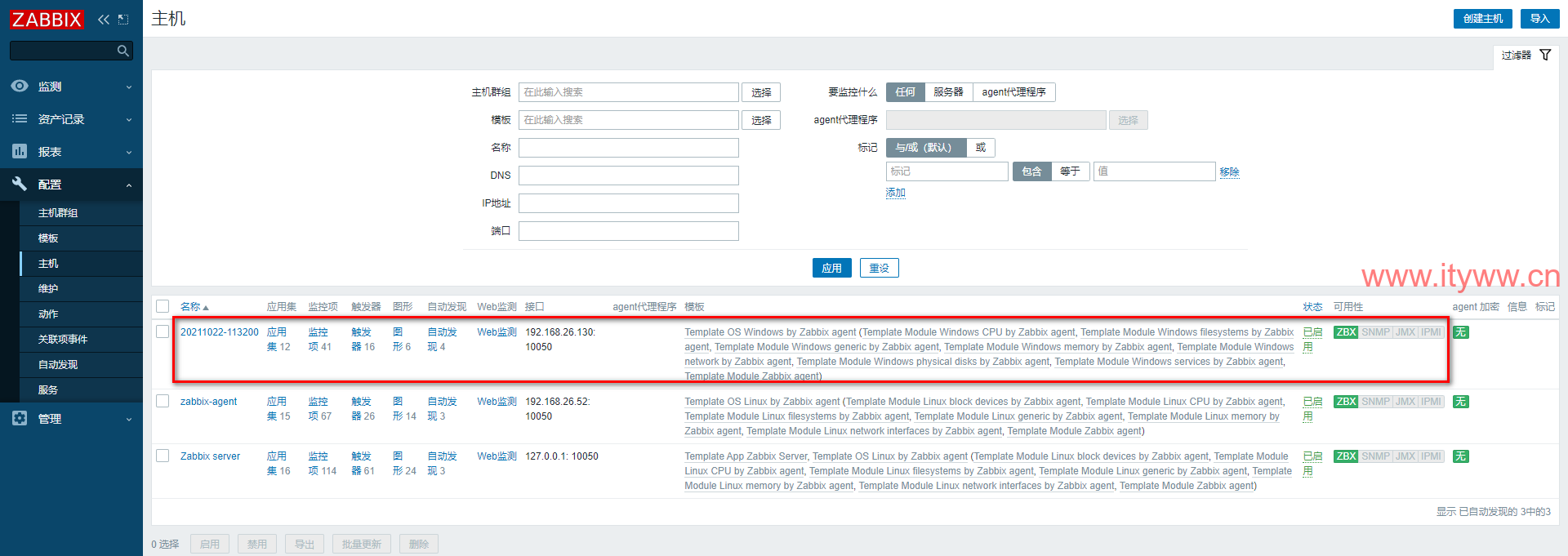Toggle kiosk mode icon beside sidebar collapse
The image size is (1568, 556).
tap(123, 19)
